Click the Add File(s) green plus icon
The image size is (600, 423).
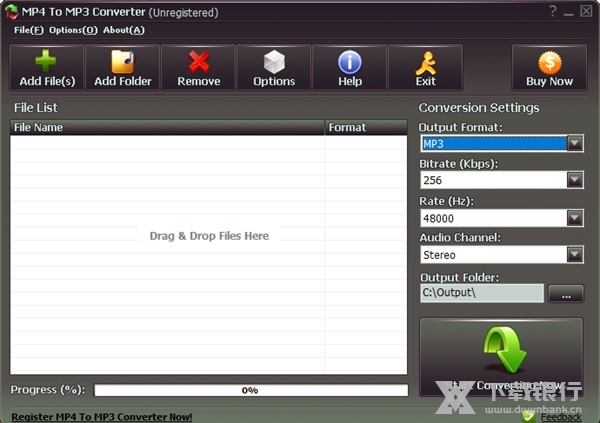pos(46,62)
